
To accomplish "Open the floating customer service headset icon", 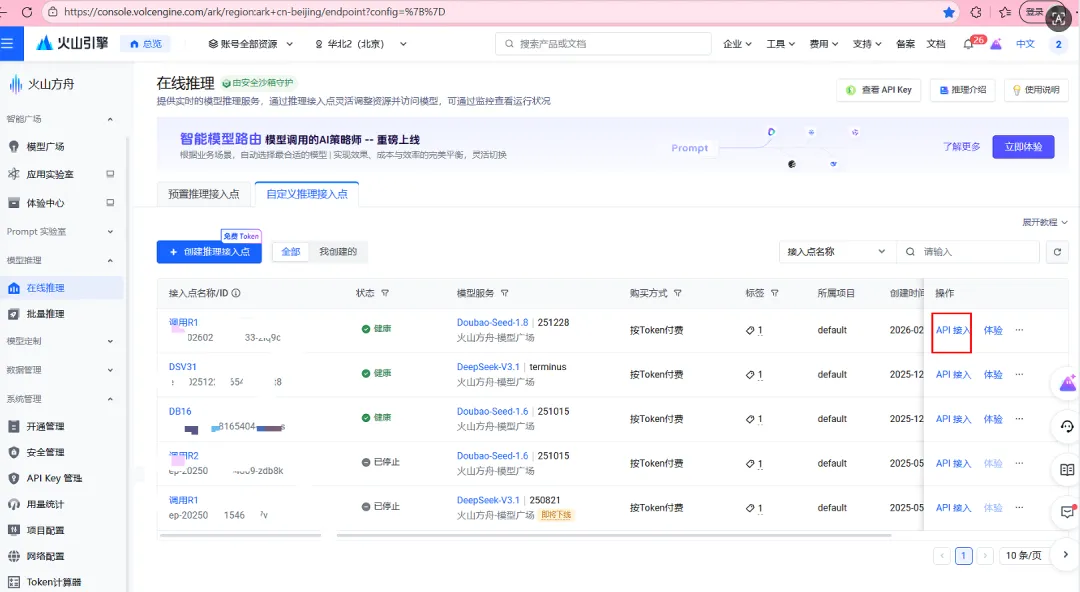I will coord(1067,427).
